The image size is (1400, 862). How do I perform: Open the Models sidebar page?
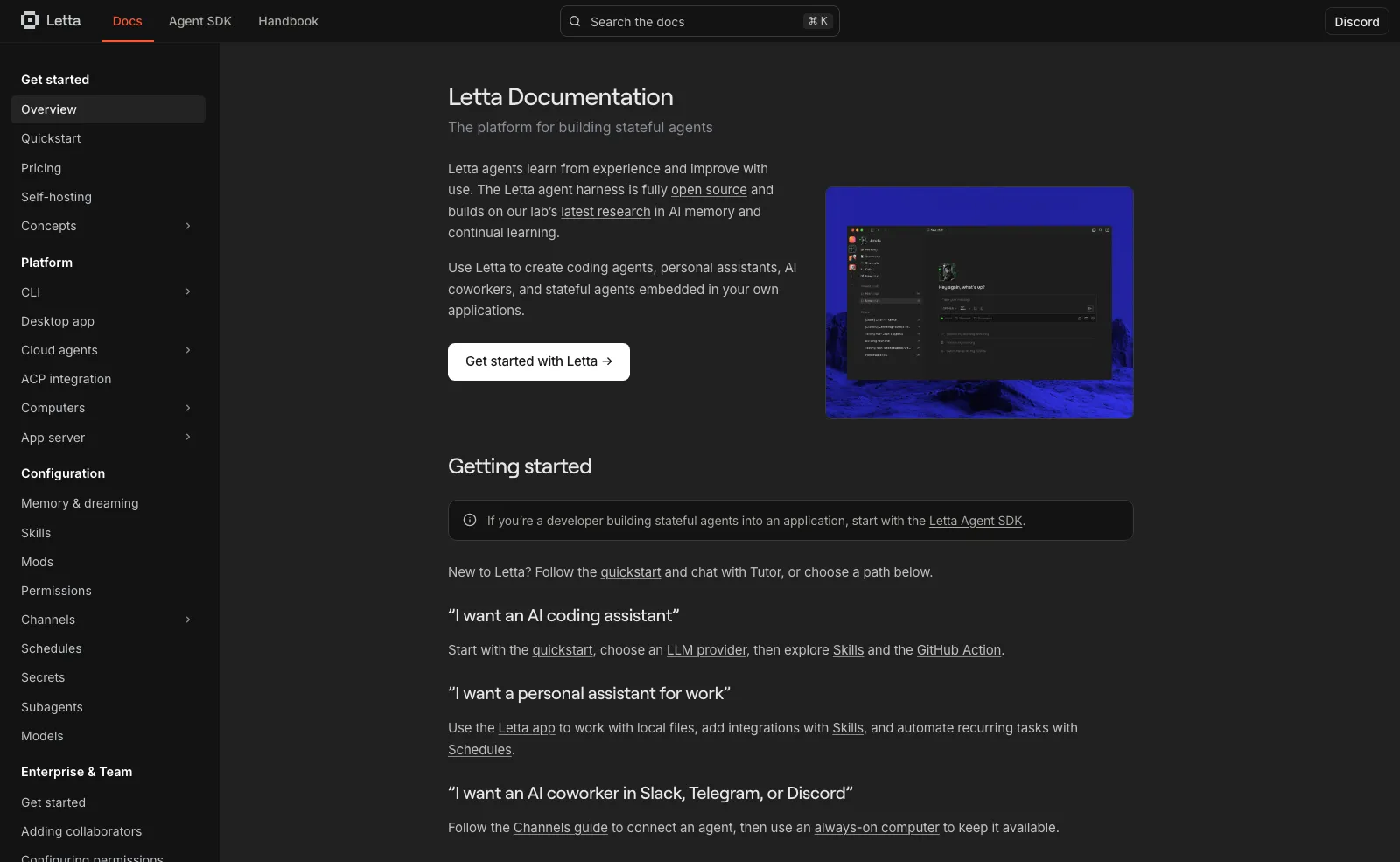pyautogui.click(x=42, y=736)
